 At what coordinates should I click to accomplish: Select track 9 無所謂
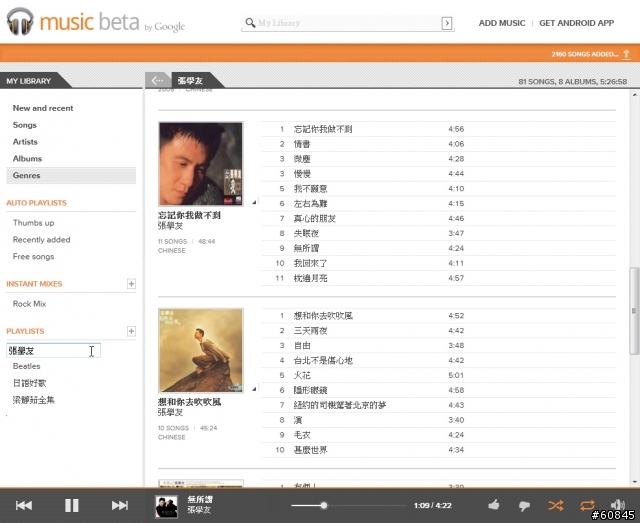pyautogui.click(x=438, y=248)
